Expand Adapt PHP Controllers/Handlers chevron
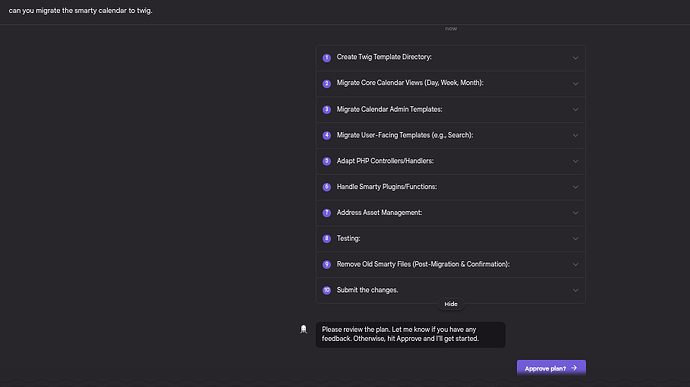The width and height of the screenshot is (690, 387). coord(575,161)
